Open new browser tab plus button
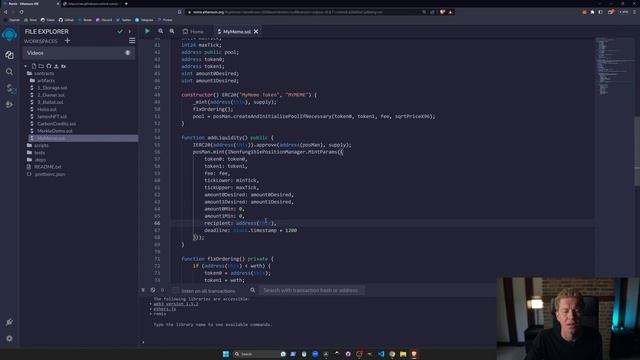Image resolution: width=640 pixels, height=360 pixels. (x=126, y=4)
